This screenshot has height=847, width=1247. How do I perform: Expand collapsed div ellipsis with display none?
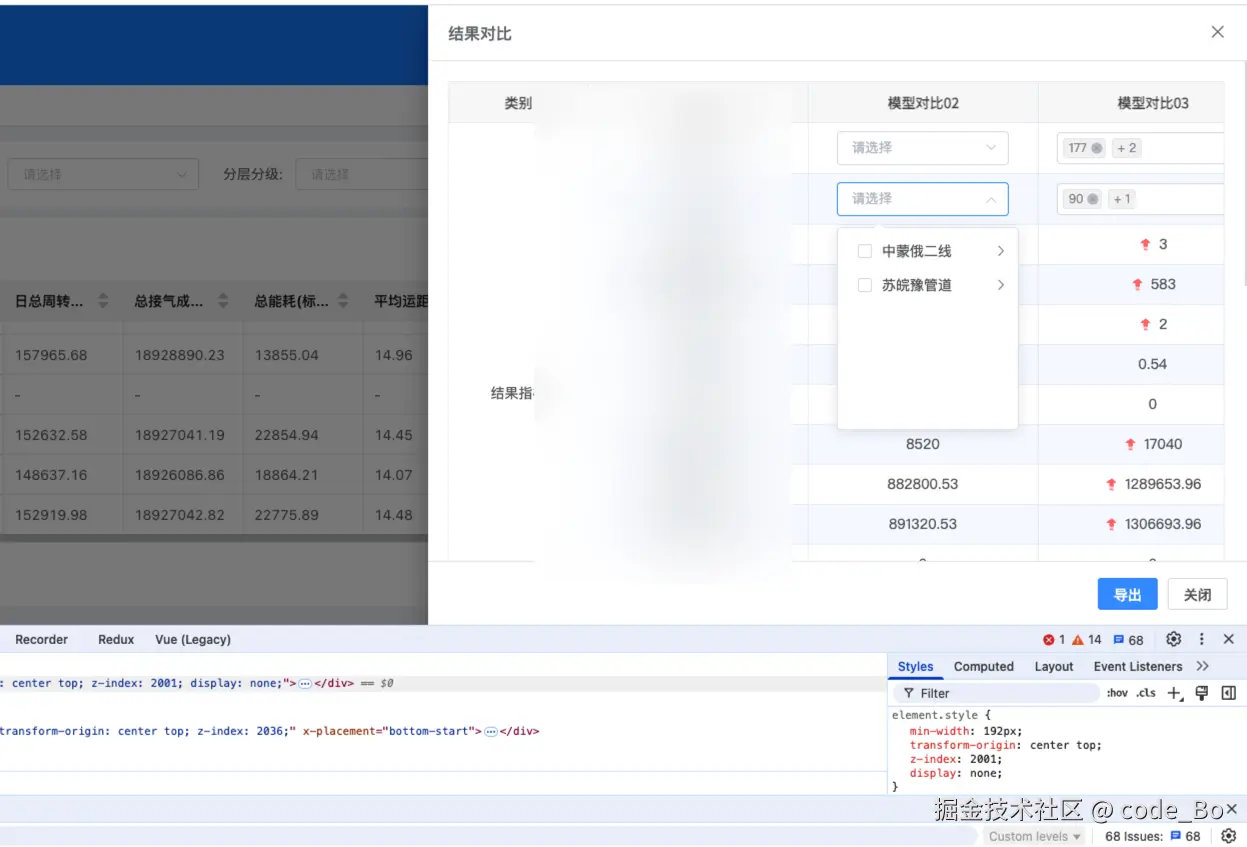(306, 683)
